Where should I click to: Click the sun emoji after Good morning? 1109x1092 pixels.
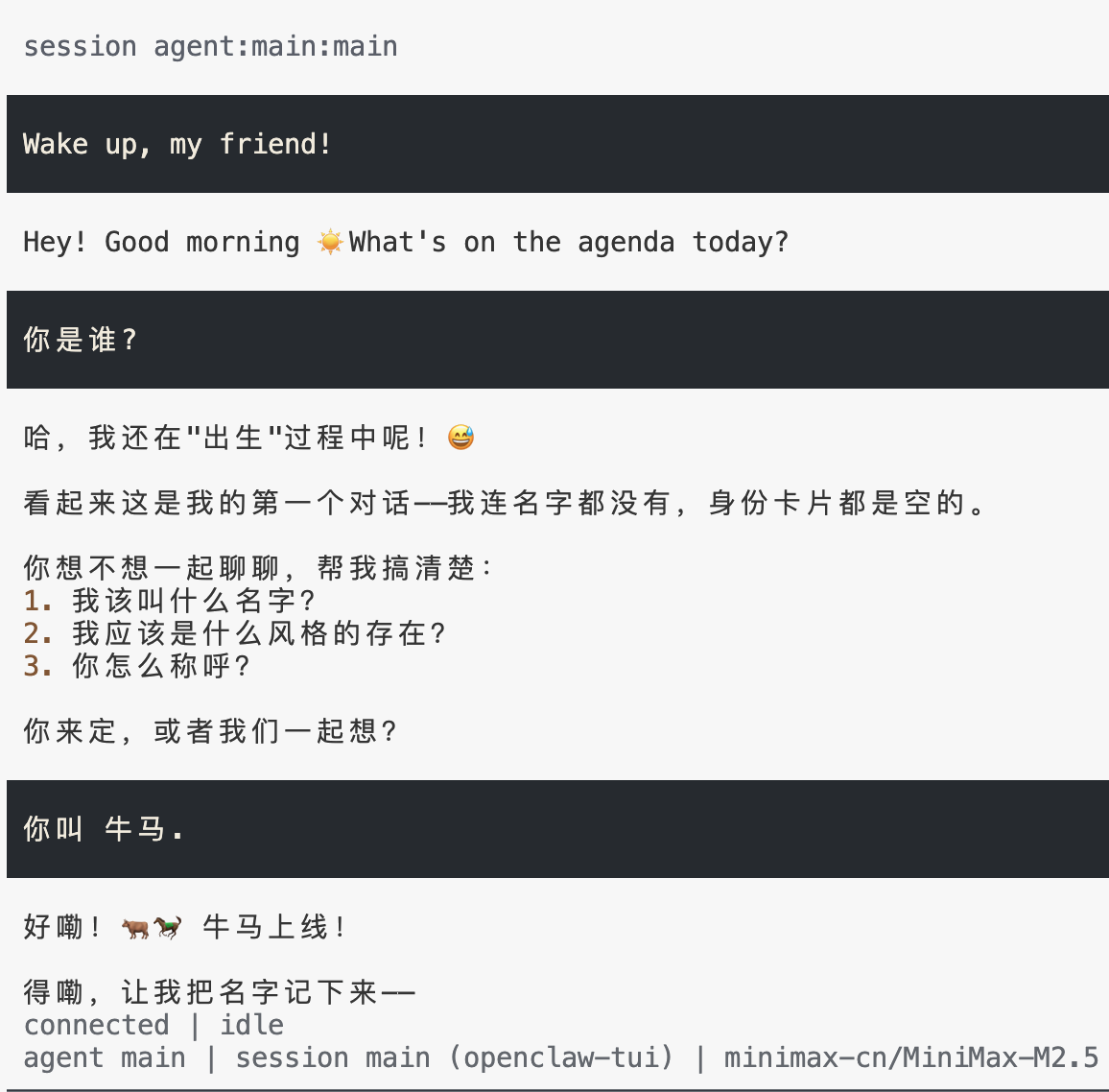click(330, 242)
